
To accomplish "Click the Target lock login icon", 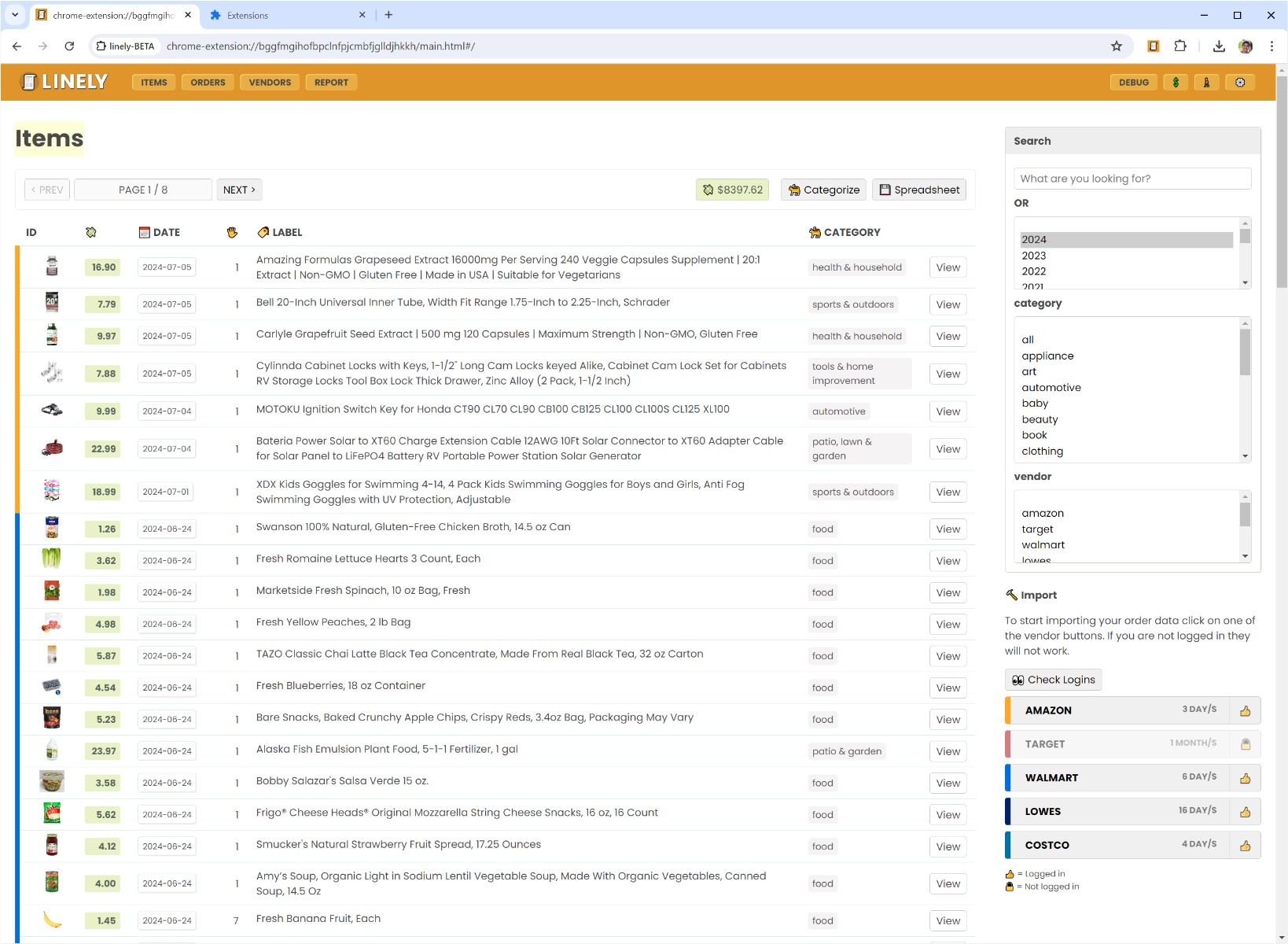I will coord(1245,744).
